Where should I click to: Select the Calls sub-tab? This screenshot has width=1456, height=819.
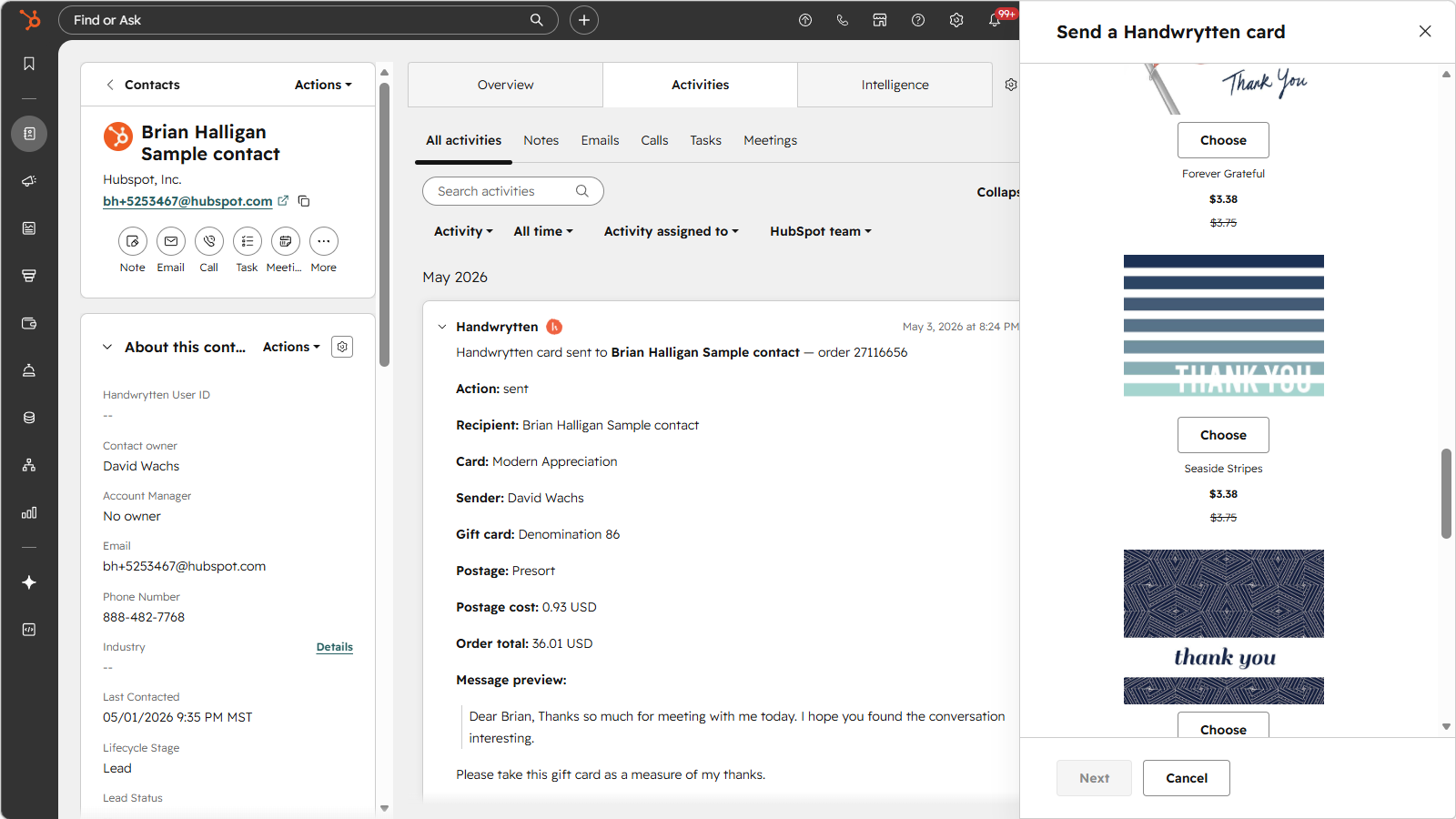(x=654, y=140)
